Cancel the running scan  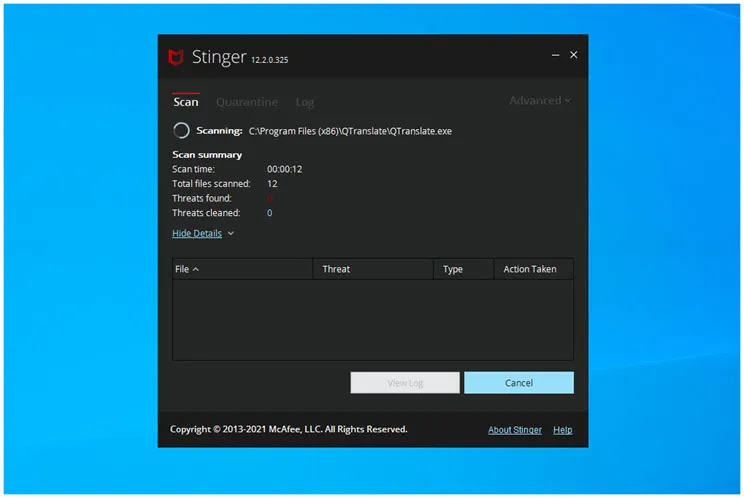(x=519, y=383)
